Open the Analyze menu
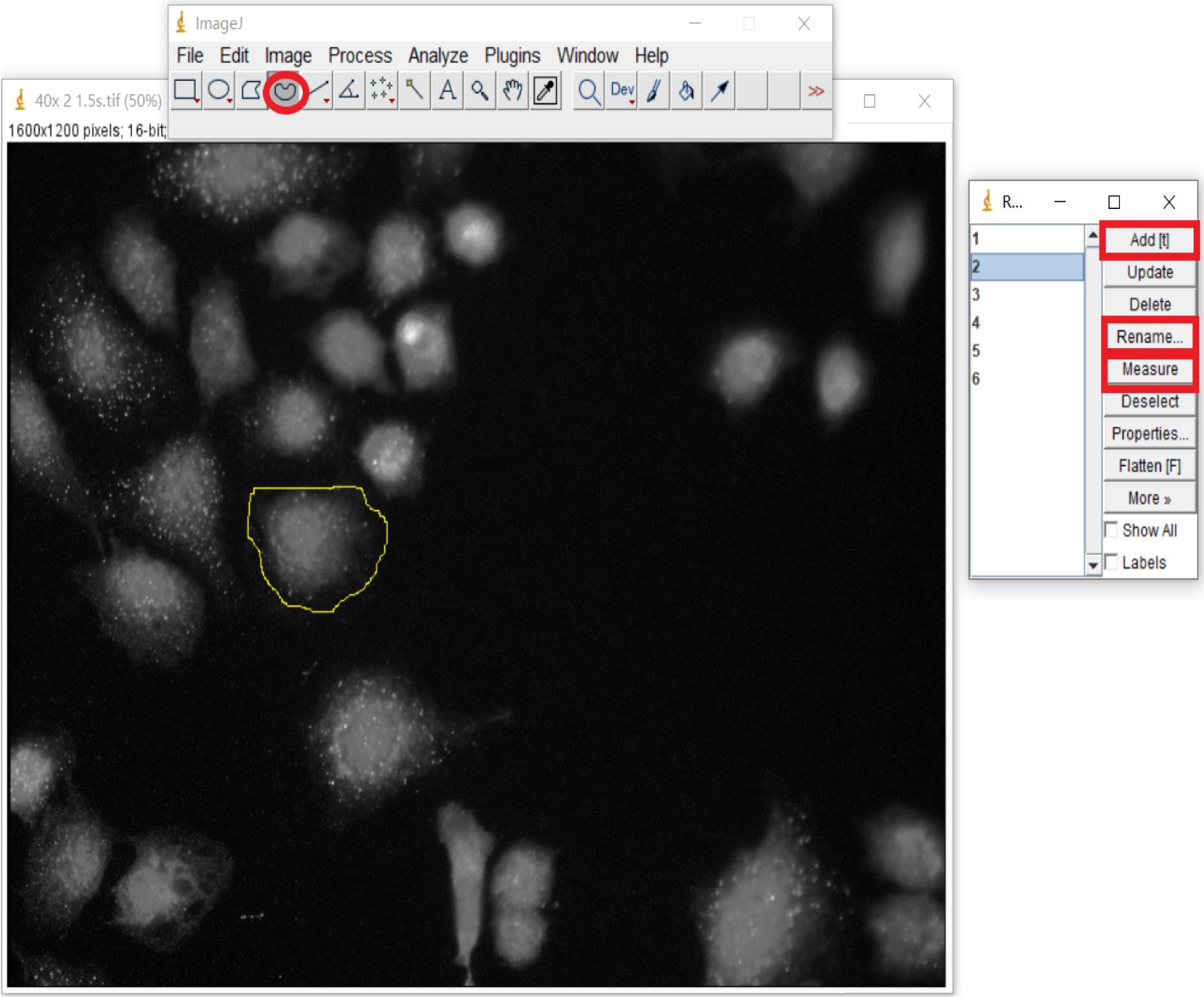 [438, 55]
